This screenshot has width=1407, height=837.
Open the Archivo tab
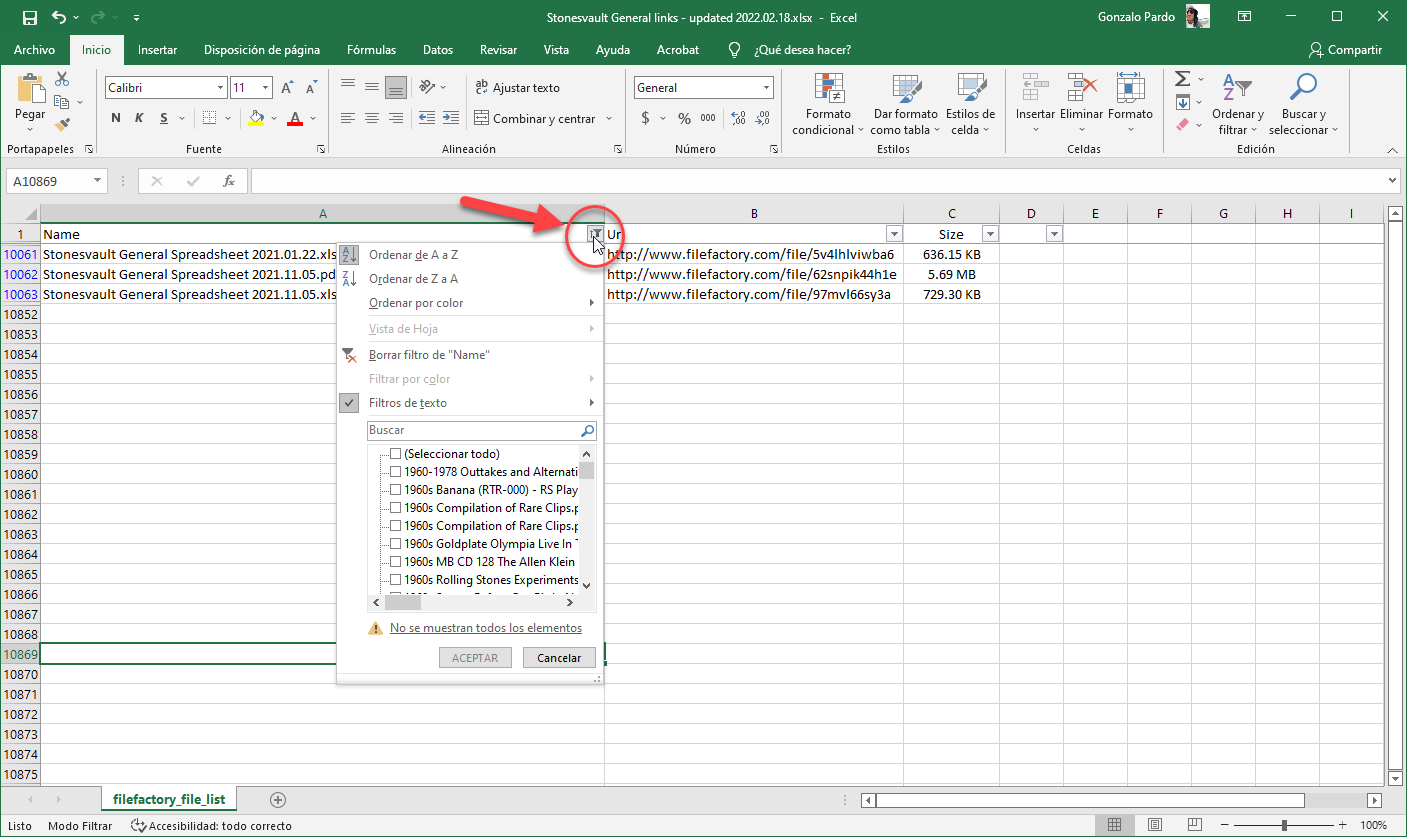[x=34, y=50]
